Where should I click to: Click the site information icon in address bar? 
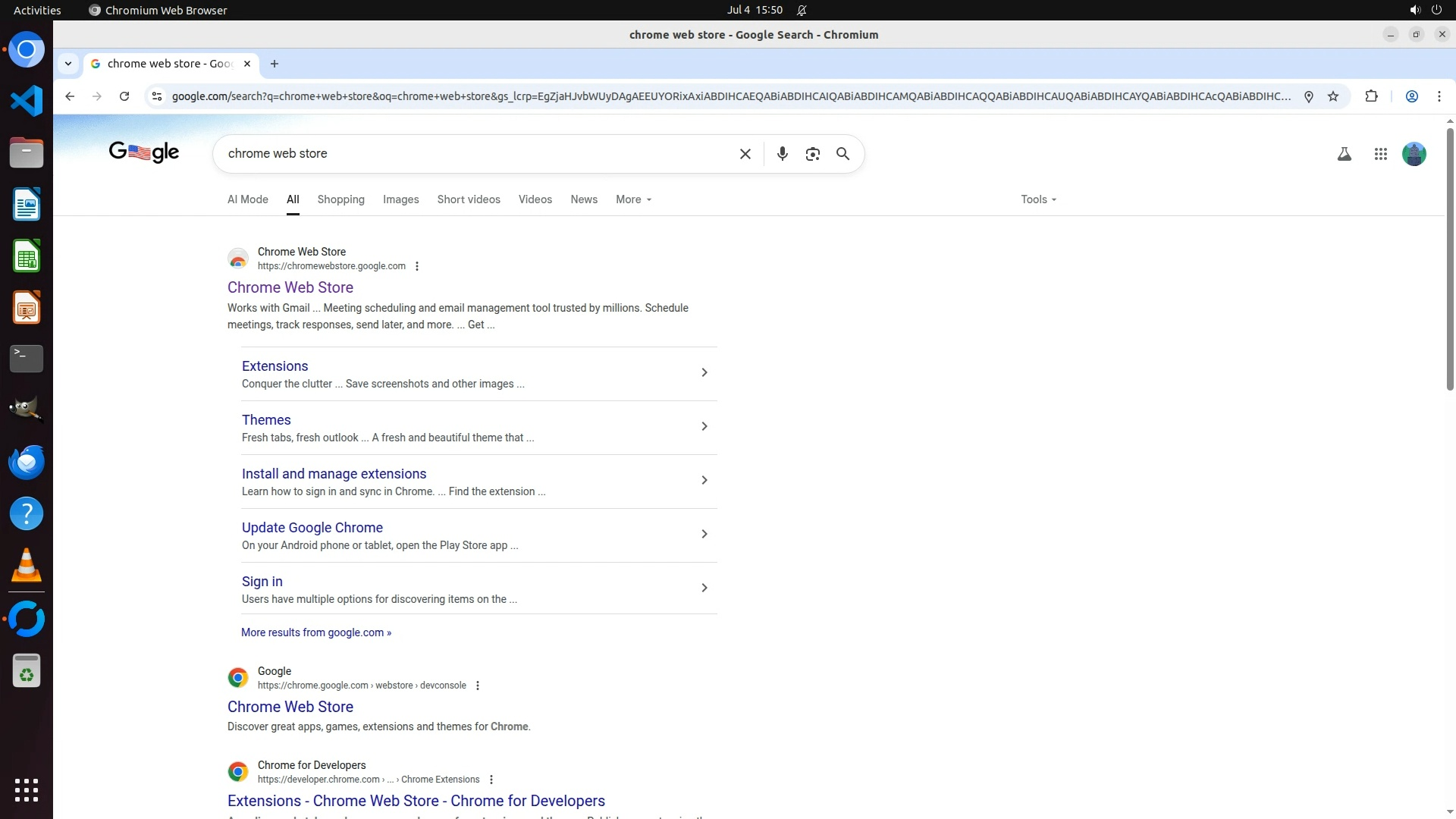pyautogui.click(x=157, y=96)
